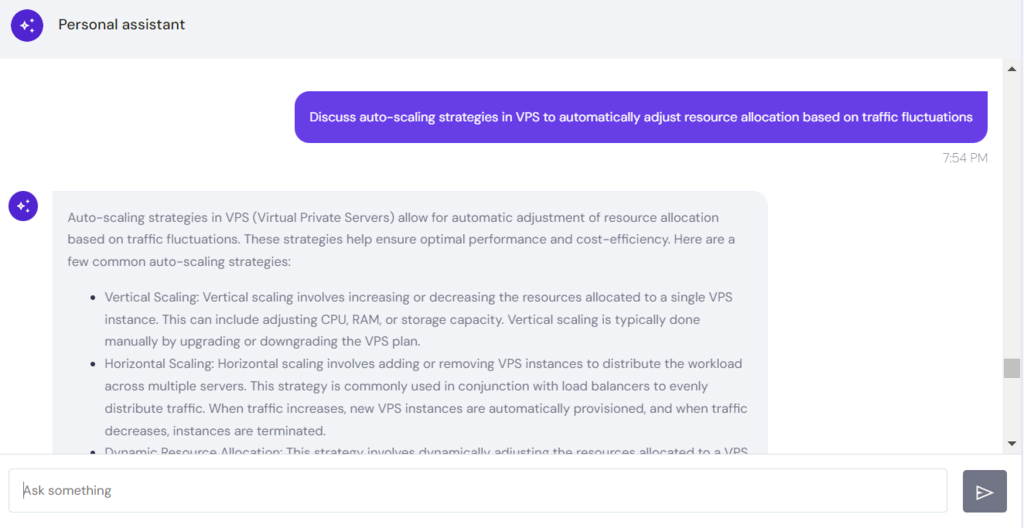Click the chat scrollbar thumb

1012,368
